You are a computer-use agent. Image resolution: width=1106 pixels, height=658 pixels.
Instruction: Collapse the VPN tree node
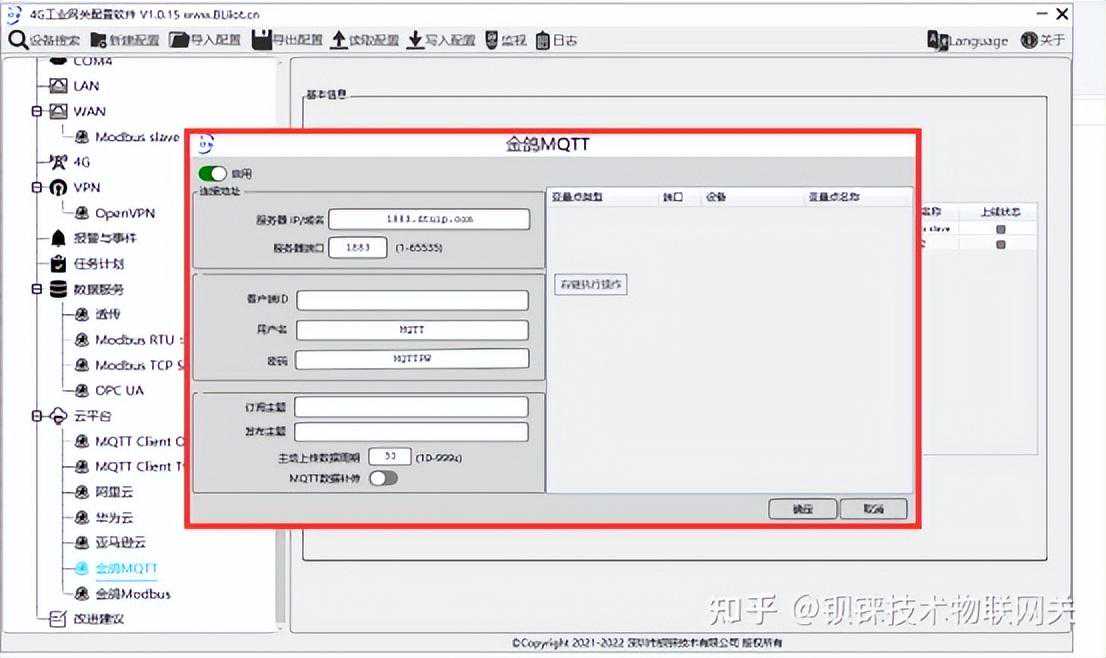coord(37,187)
